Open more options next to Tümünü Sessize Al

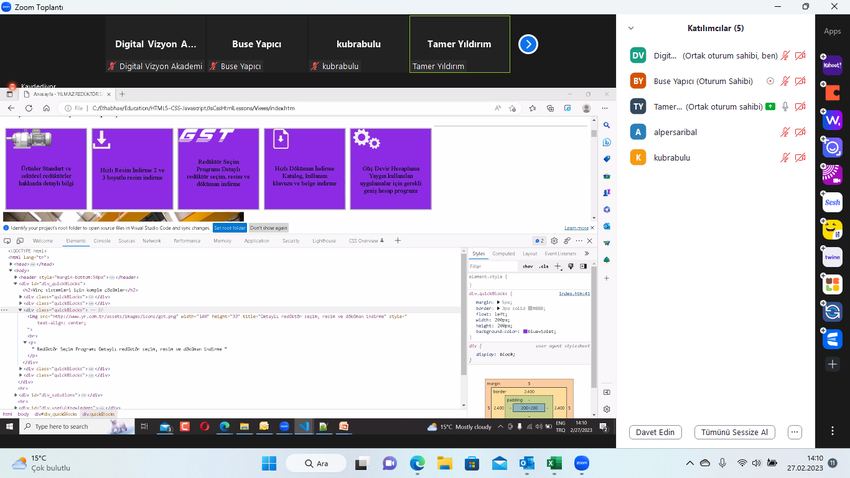point(795,432)
